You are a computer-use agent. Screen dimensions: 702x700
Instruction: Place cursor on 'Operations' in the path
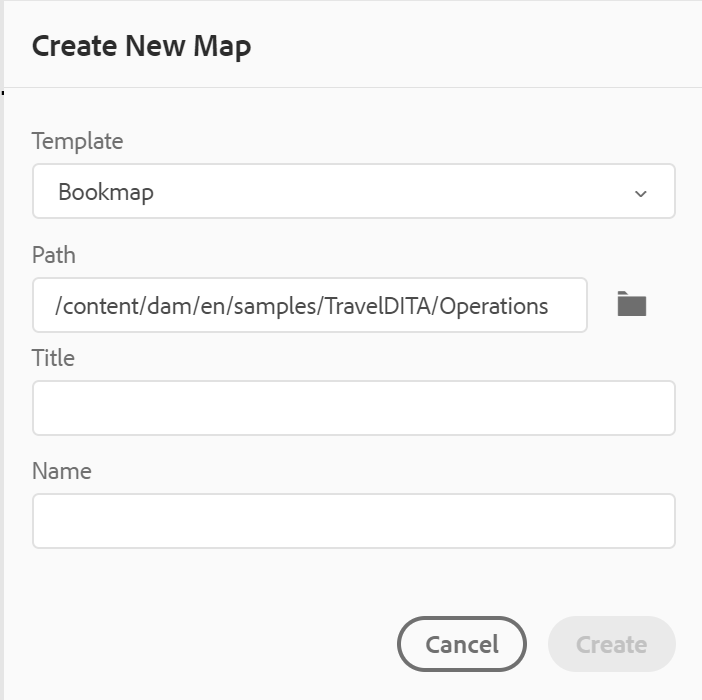493,307
